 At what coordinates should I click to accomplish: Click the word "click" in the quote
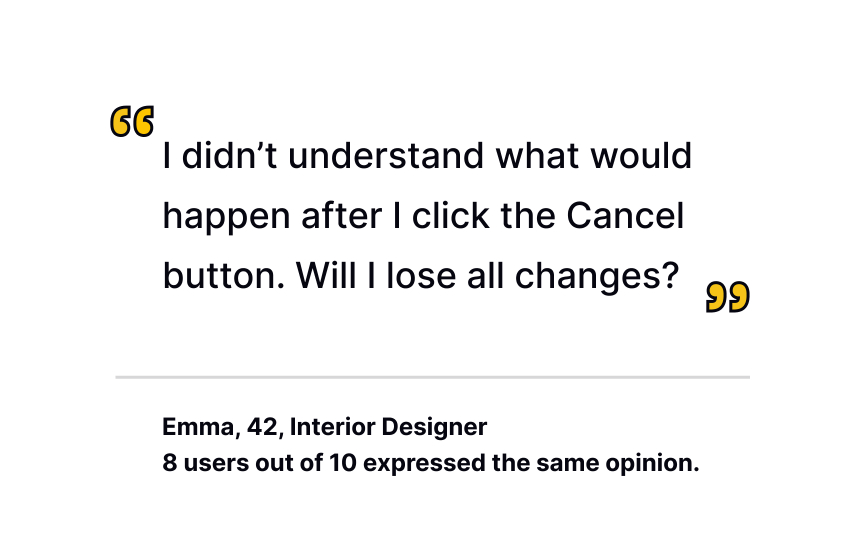click(451, 215)
